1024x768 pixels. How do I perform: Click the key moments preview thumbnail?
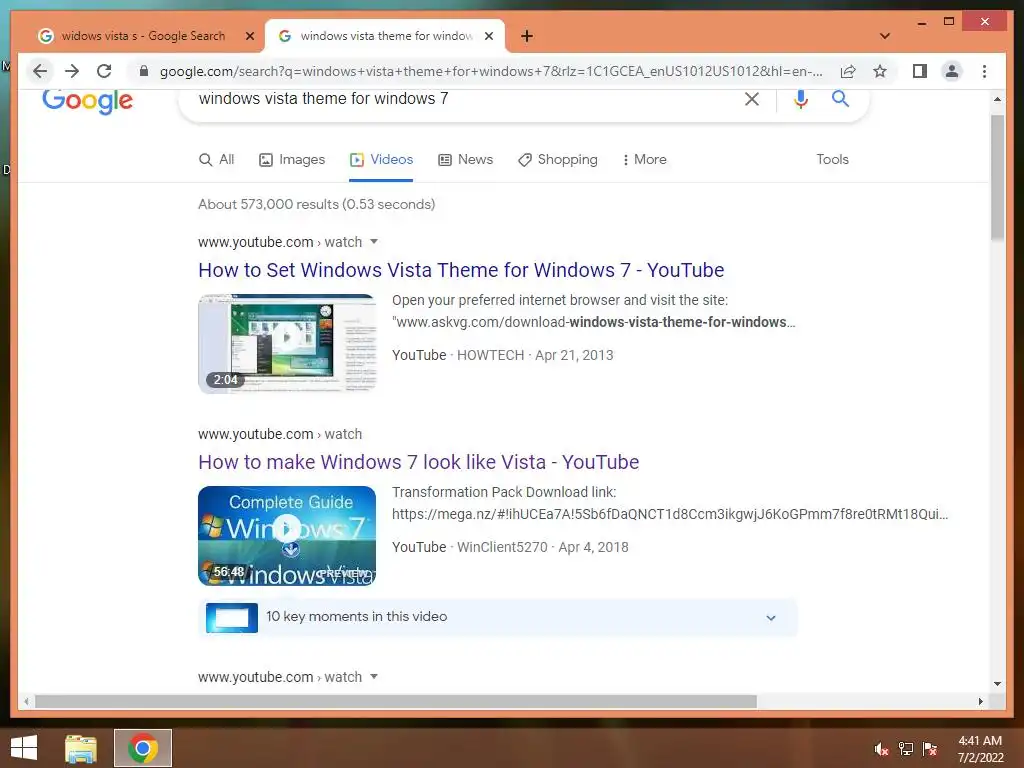(x=232, y=618)
